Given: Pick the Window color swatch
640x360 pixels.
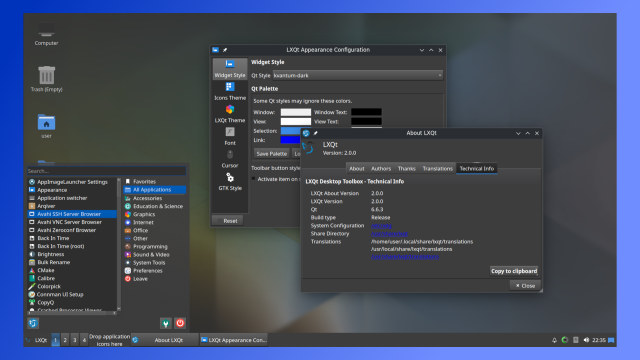Looking at the screenshot, I should (296, 112).
